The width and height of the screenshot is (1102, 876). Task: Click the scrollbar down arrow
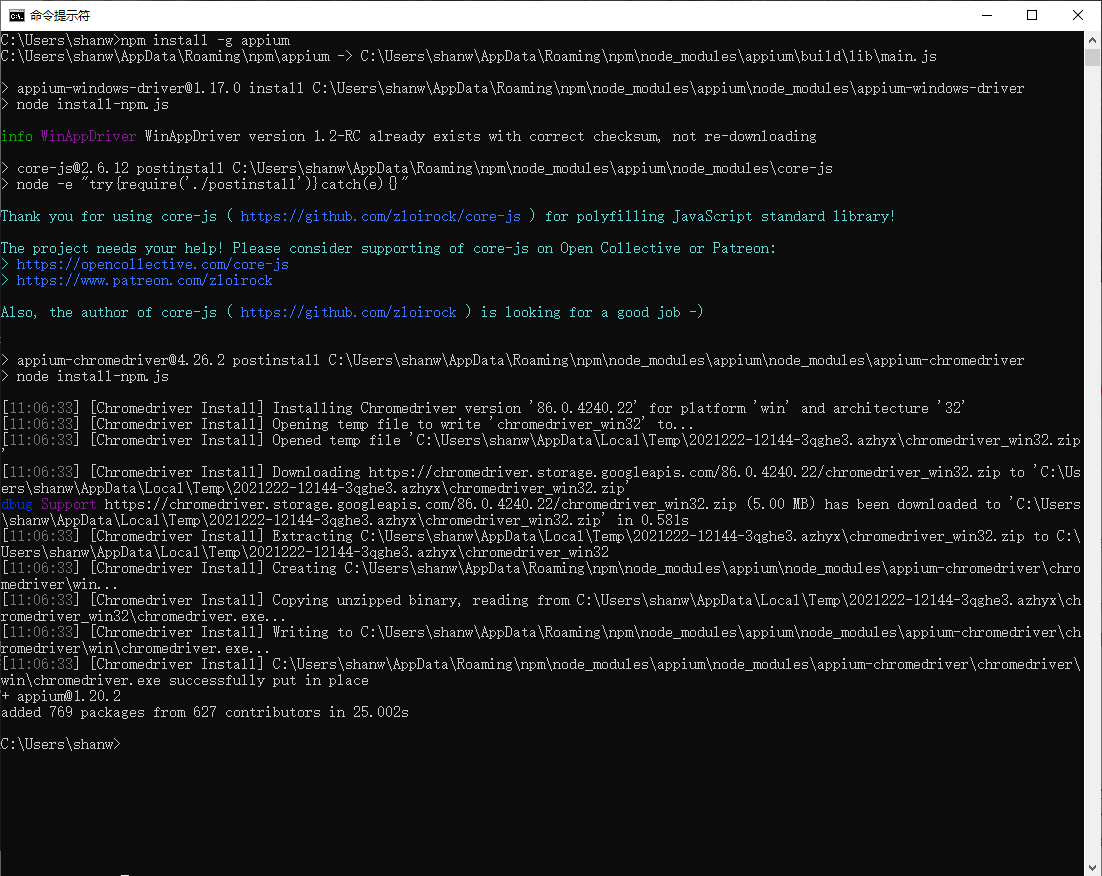pos(1092,868)
